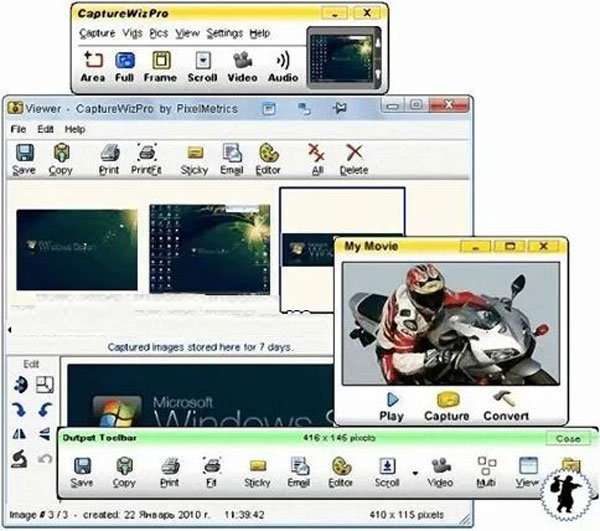Click the Video capture icon in CaptureWizPro
The image size is (600, 531).
click(242, 67)
